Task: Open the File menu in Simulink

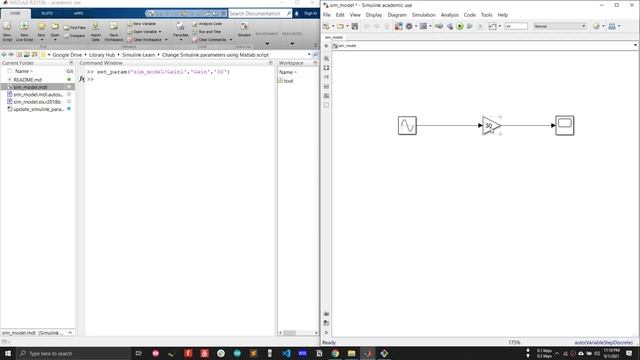Action: [327, 15]
